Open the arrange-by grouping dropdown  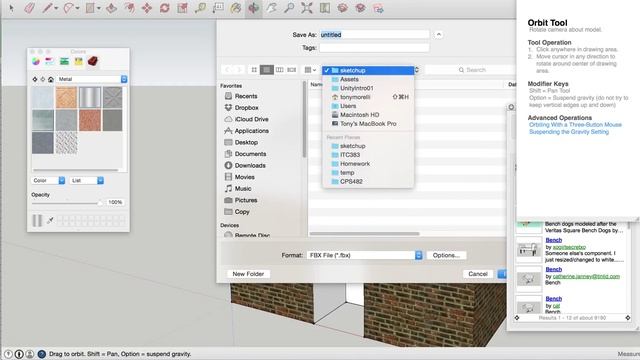[x=311, y=70]
